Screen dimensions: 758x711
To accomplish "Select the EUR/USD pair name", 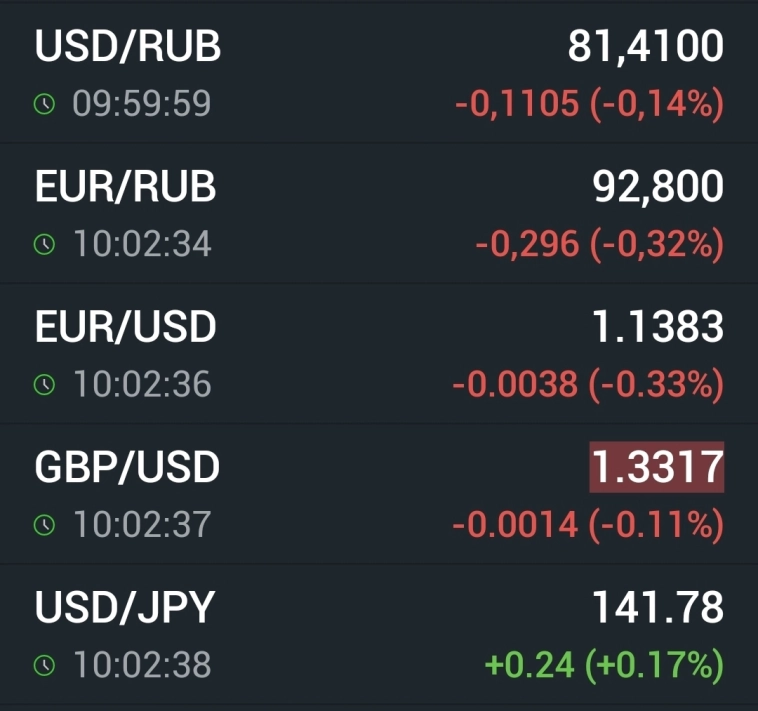I will click(x=125, y=327).
